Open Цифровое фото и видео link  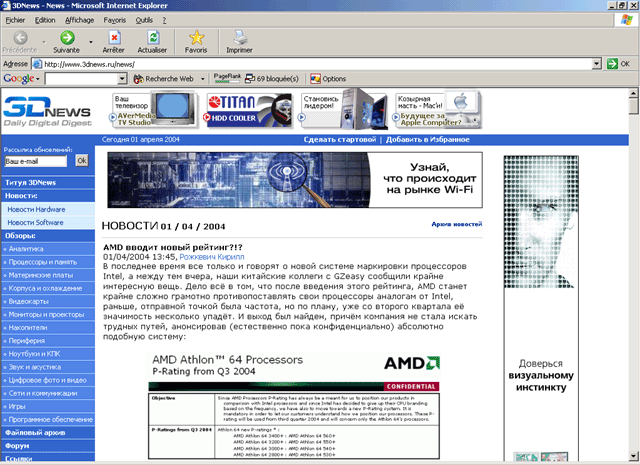point(48,380)
